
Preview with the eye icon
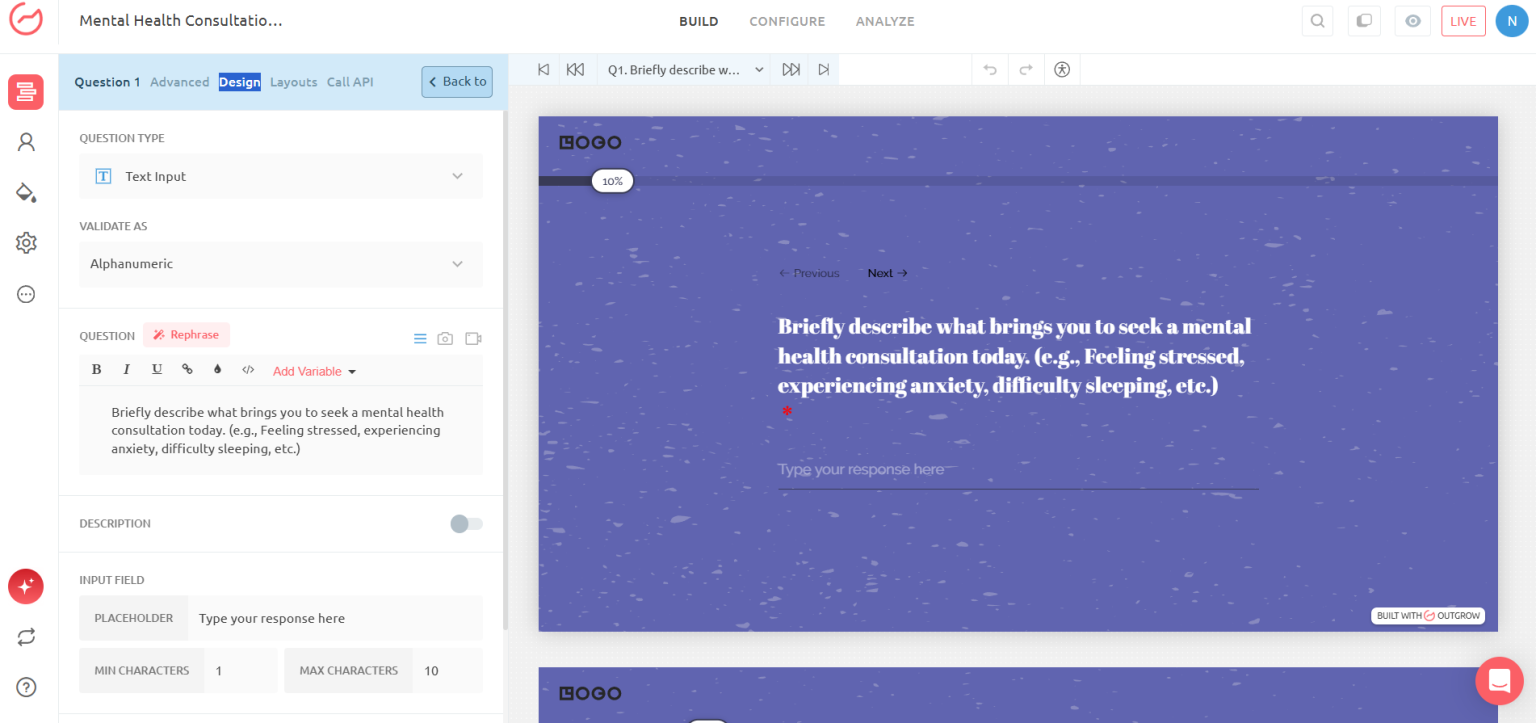1413,21
